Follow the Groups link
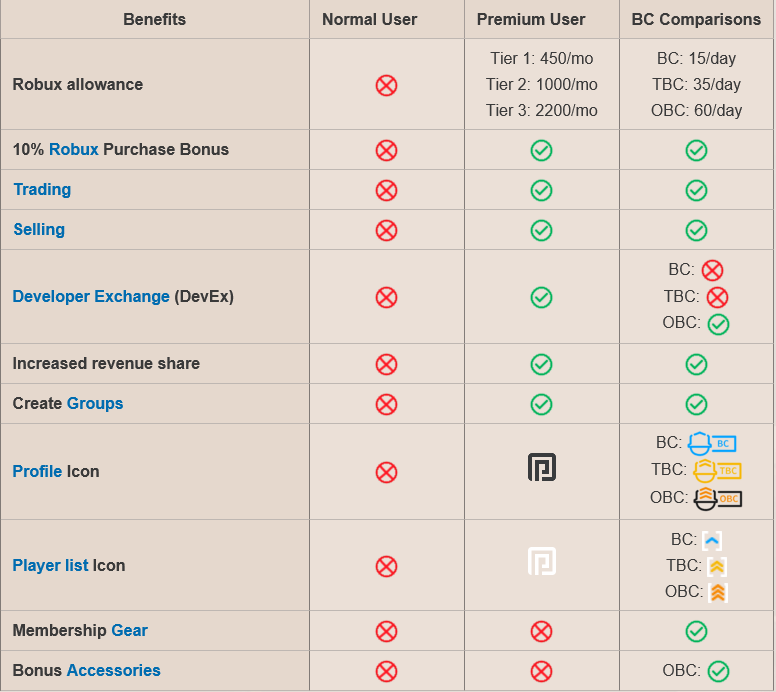 tap(95, 404)
